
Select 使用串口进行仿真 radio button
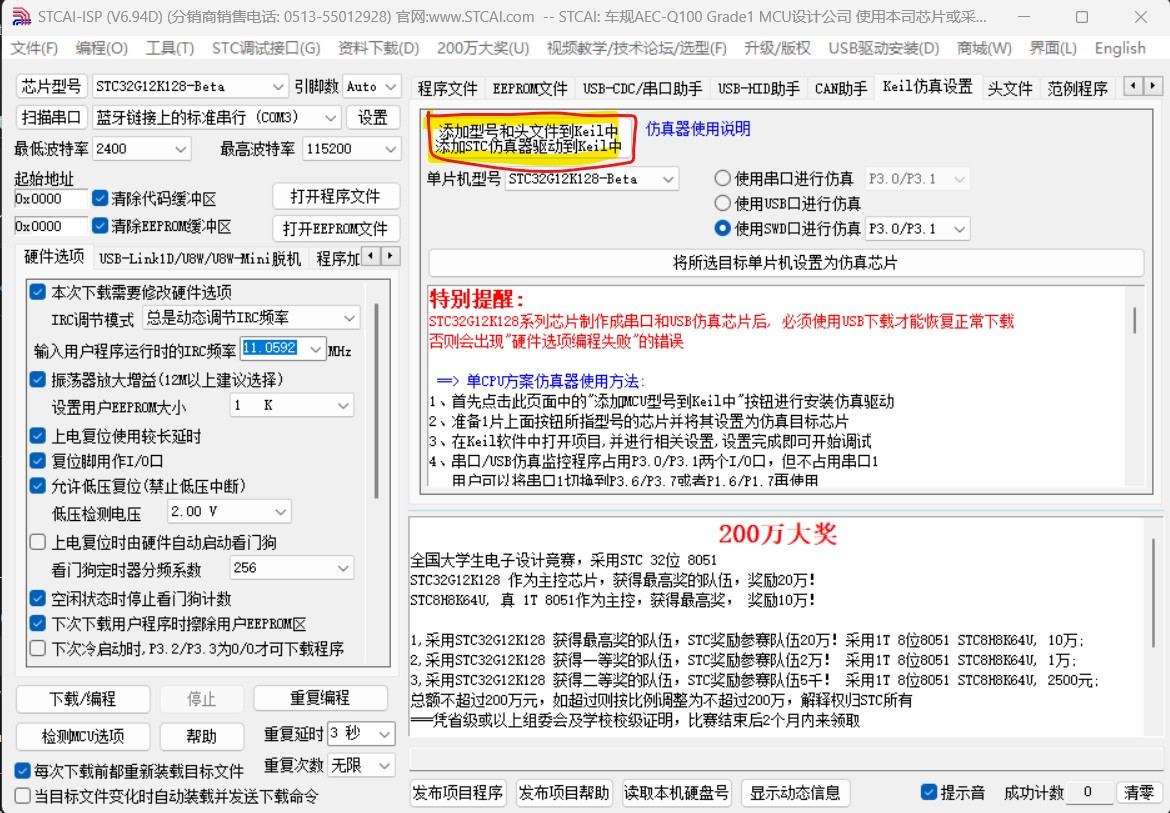click(722, 178)
